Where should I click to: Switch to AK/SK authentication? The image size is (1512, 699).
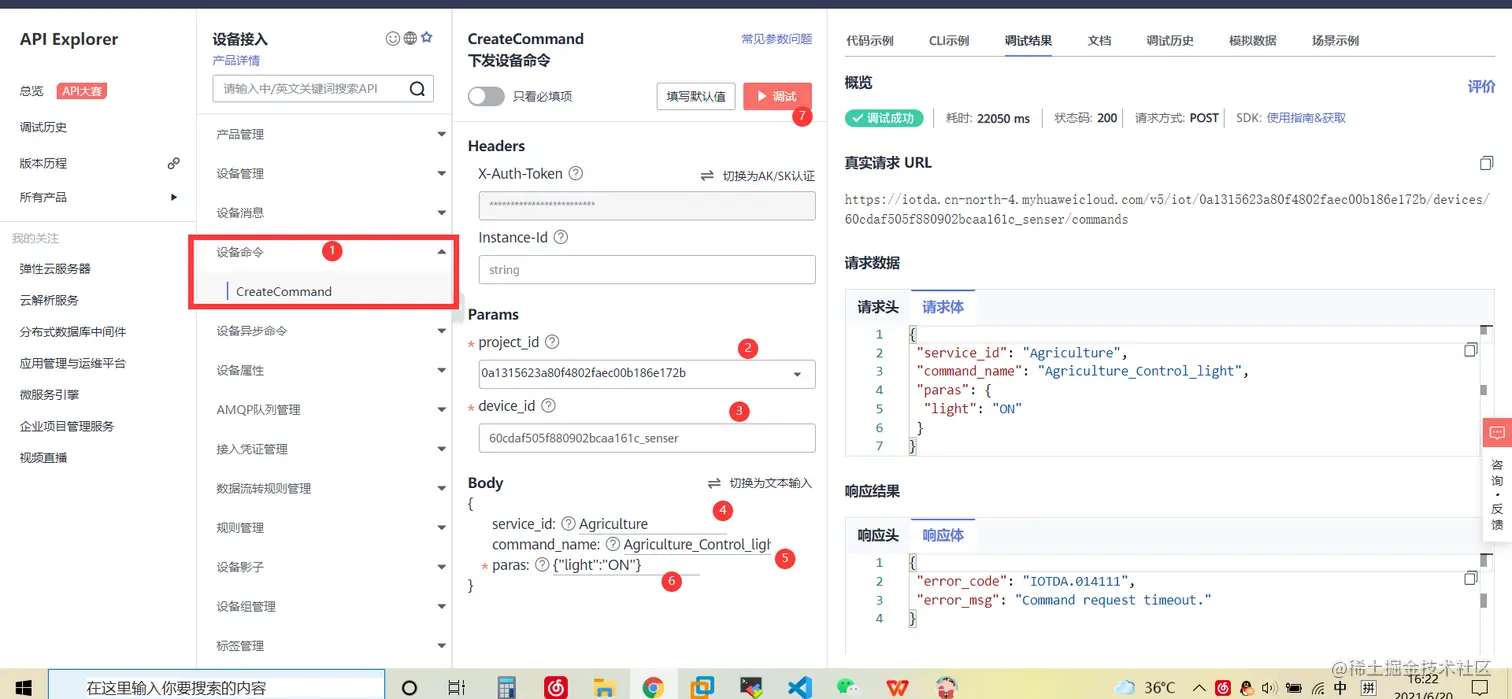point(758,175)
